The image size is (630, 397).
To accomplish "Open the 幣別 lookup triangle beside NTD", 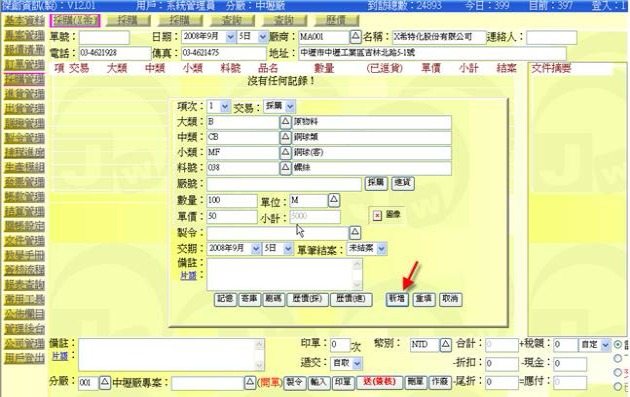I will click(445, 344).
